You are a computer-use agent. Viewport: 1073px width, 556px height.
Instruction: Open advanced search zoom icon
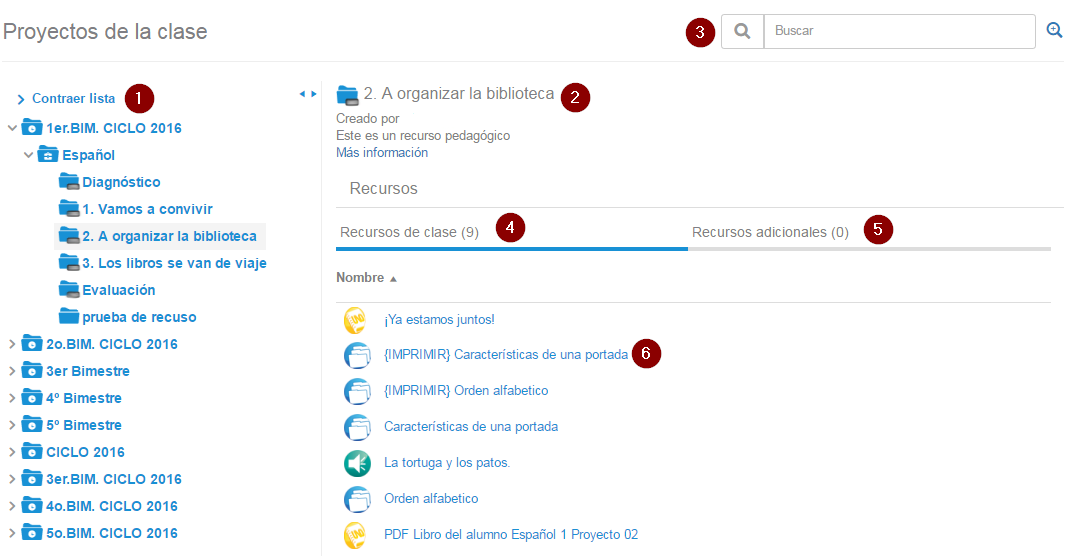pyautogui.click(x=1054, y=31)
